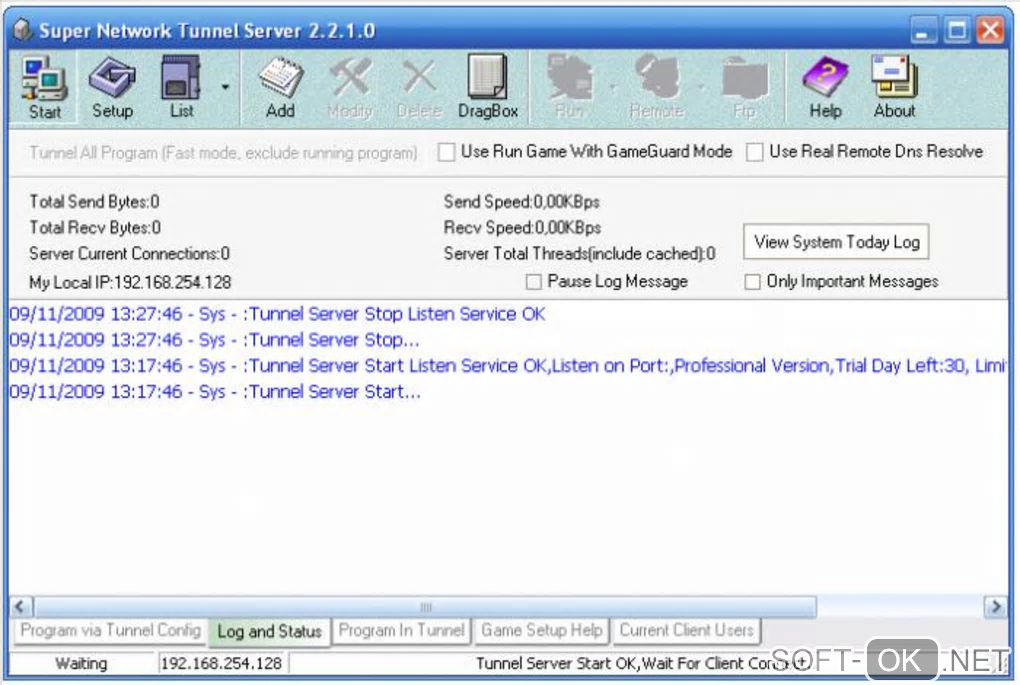Click the 'Total Send Bytes:0' label
1020x685 pixels.
[x=94, y=202]
